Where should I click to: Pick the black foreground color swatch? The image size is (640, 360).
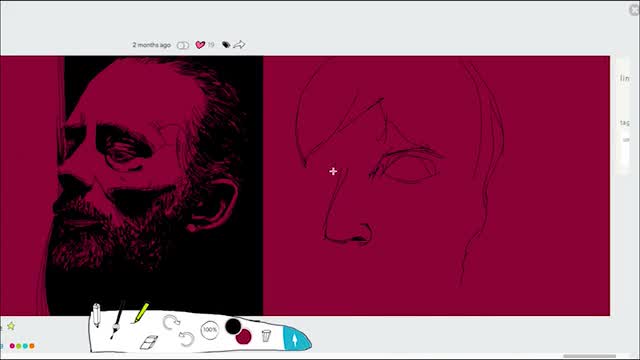click(x=233, y=326)
